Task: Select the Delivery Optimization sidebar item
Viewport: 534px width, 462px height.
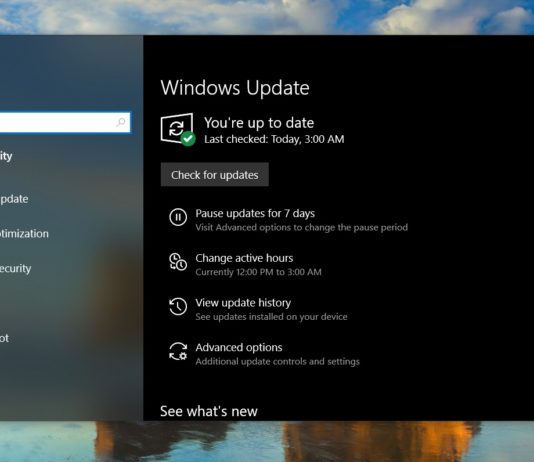Action: click(x=24, y=234)
